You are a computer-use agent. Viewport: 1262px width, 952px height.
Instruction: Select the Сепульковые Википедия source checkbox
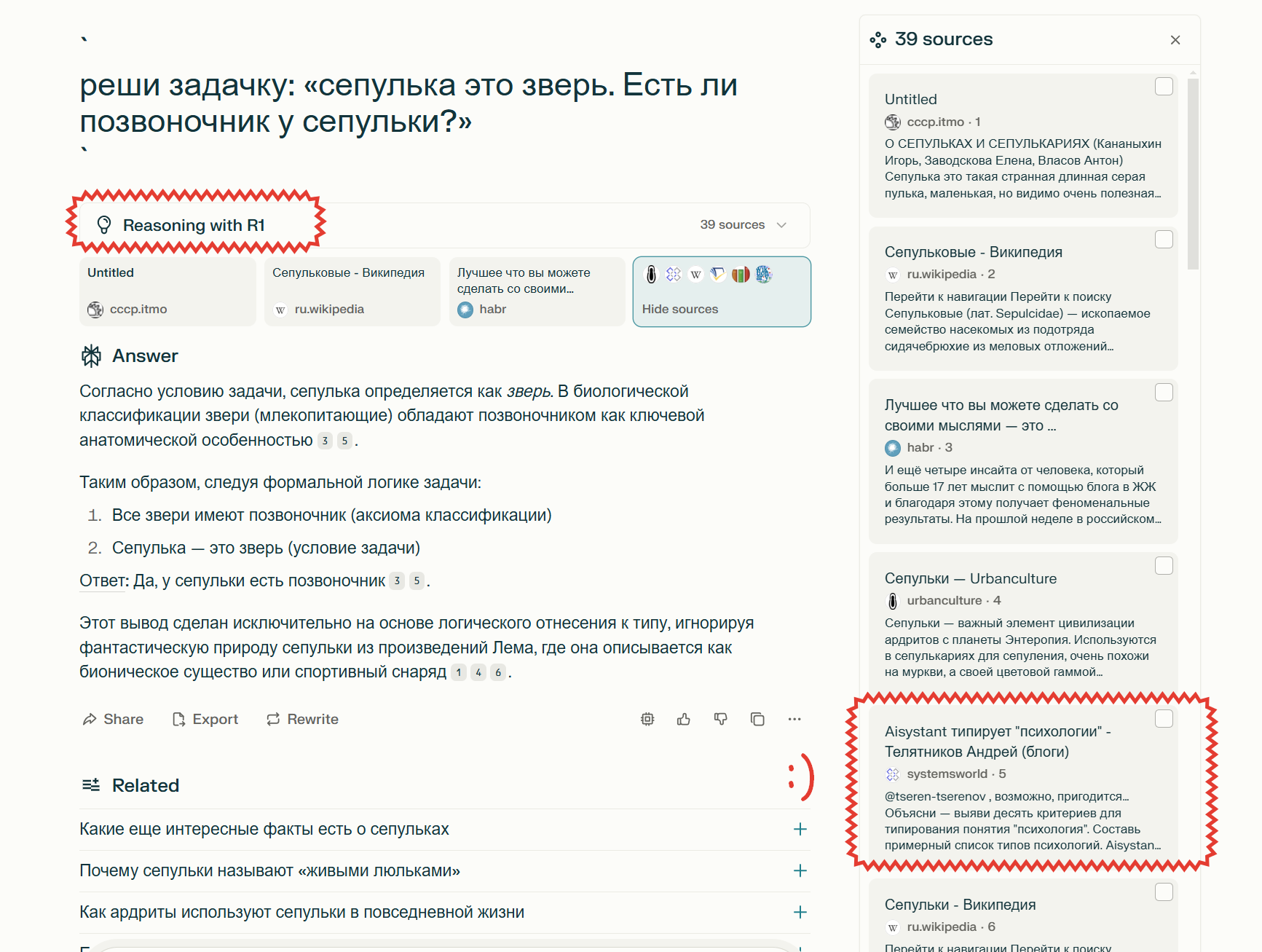[1164, 240]
